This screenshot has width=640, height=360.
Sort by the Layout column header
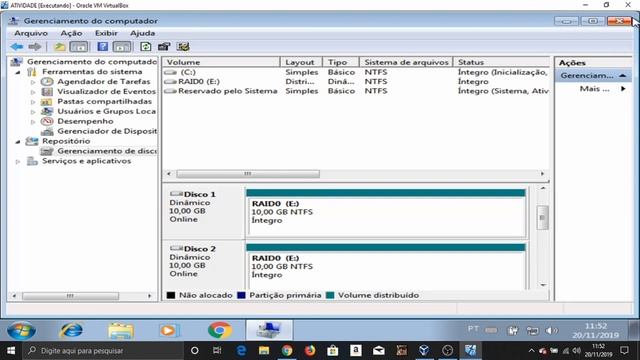tap(301, 62)
